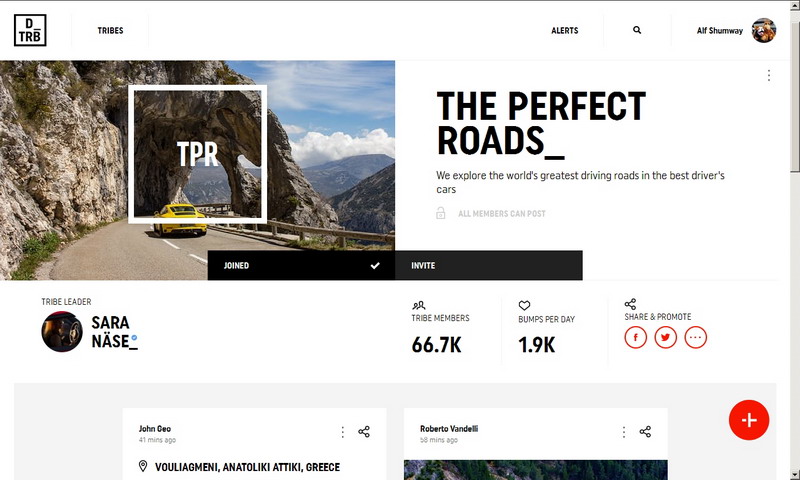The image size is (800, 480).
Task: Click share icon on Roberto Vandelli's post
Action: (645, 432)
